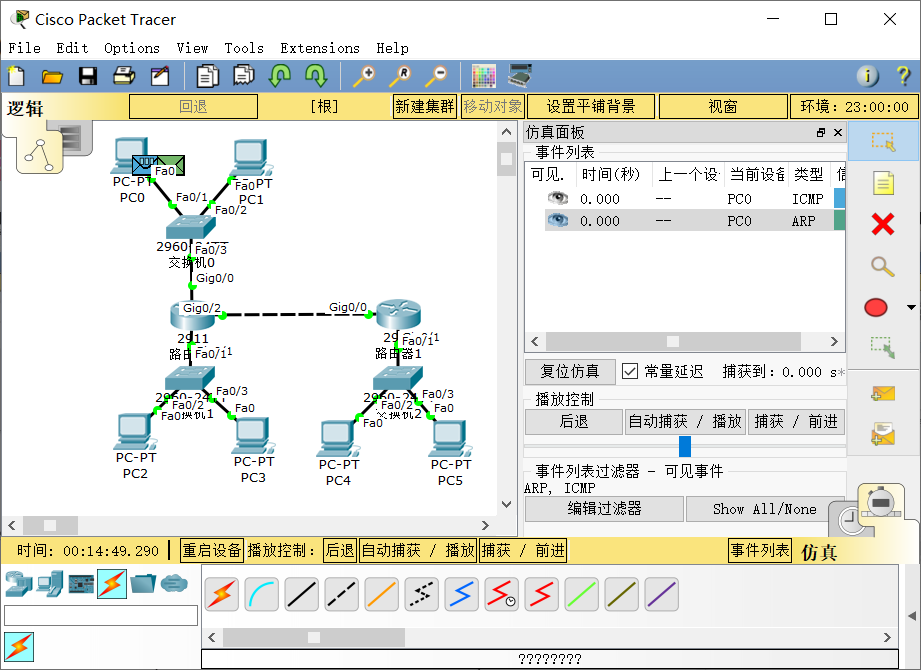
Task: Select the copper crossover cable type
Action: (x=341, y=594)
